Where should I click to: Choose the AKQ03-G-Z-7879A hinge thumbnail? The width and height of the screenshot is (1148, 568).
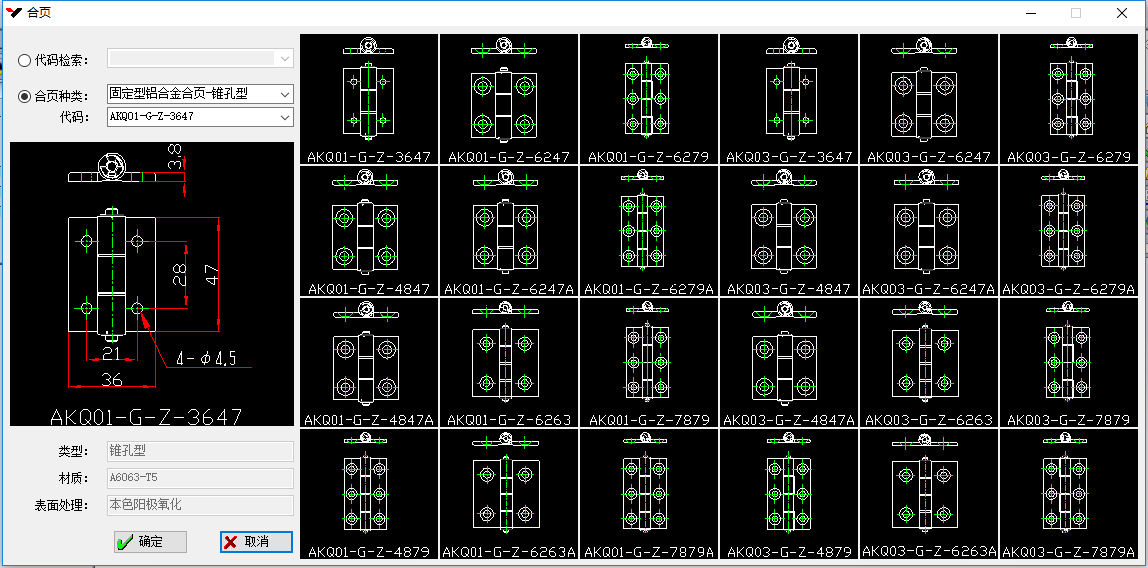tap(1068, 494)
